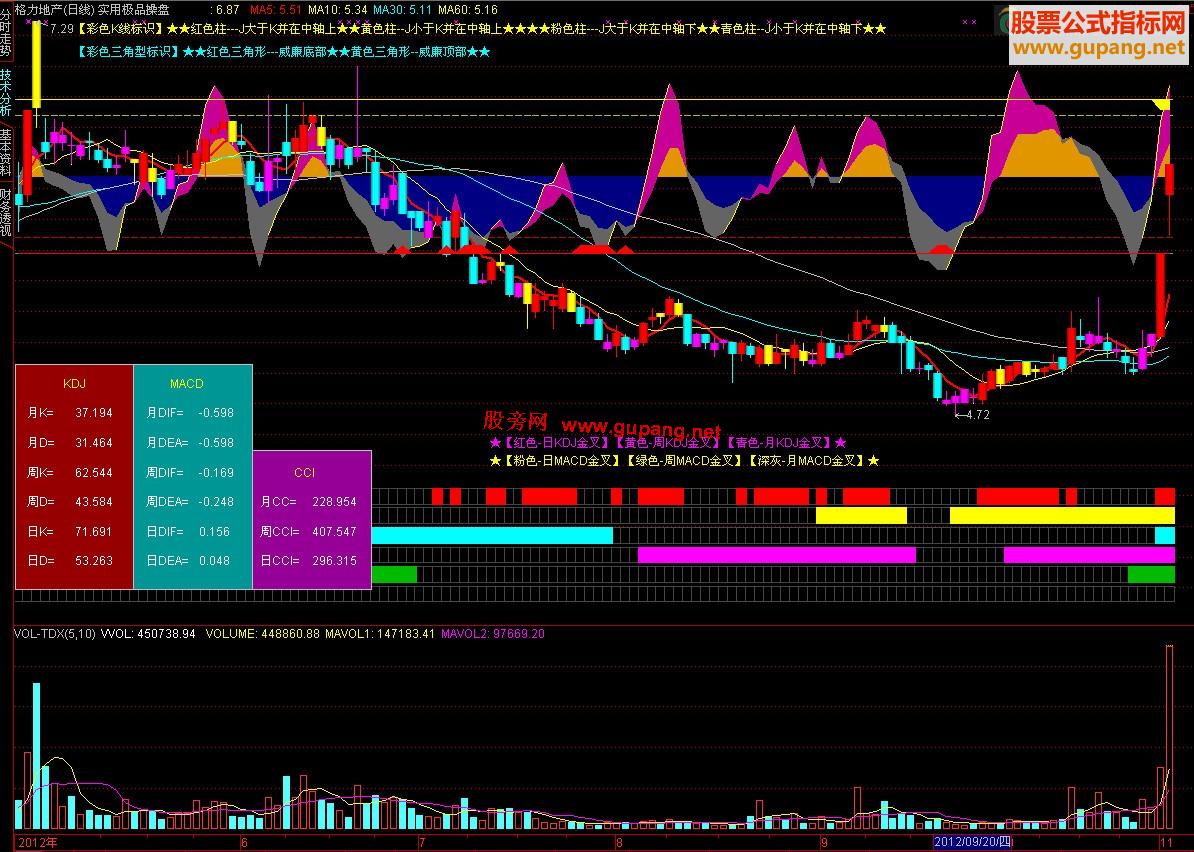Click the MA30: 5.11 readout
This screenshot has width=1194, height=852.
point(402,10)
